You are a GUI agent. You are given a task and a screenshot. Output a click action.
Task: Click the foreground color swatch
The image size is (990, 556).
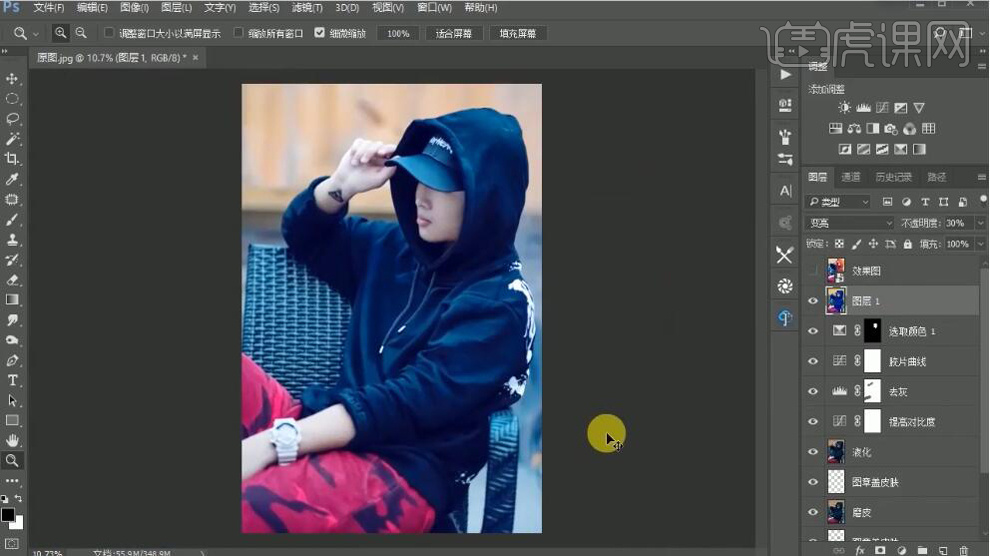coord(8,515)
